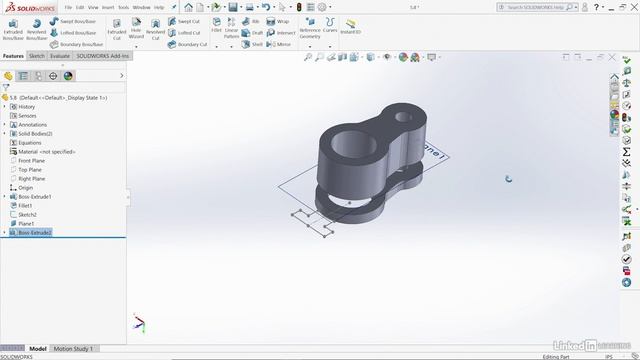This screenshot has width=640, height=360.
Task: Select the Revolved Cut tool
Action: click(156, 29)
